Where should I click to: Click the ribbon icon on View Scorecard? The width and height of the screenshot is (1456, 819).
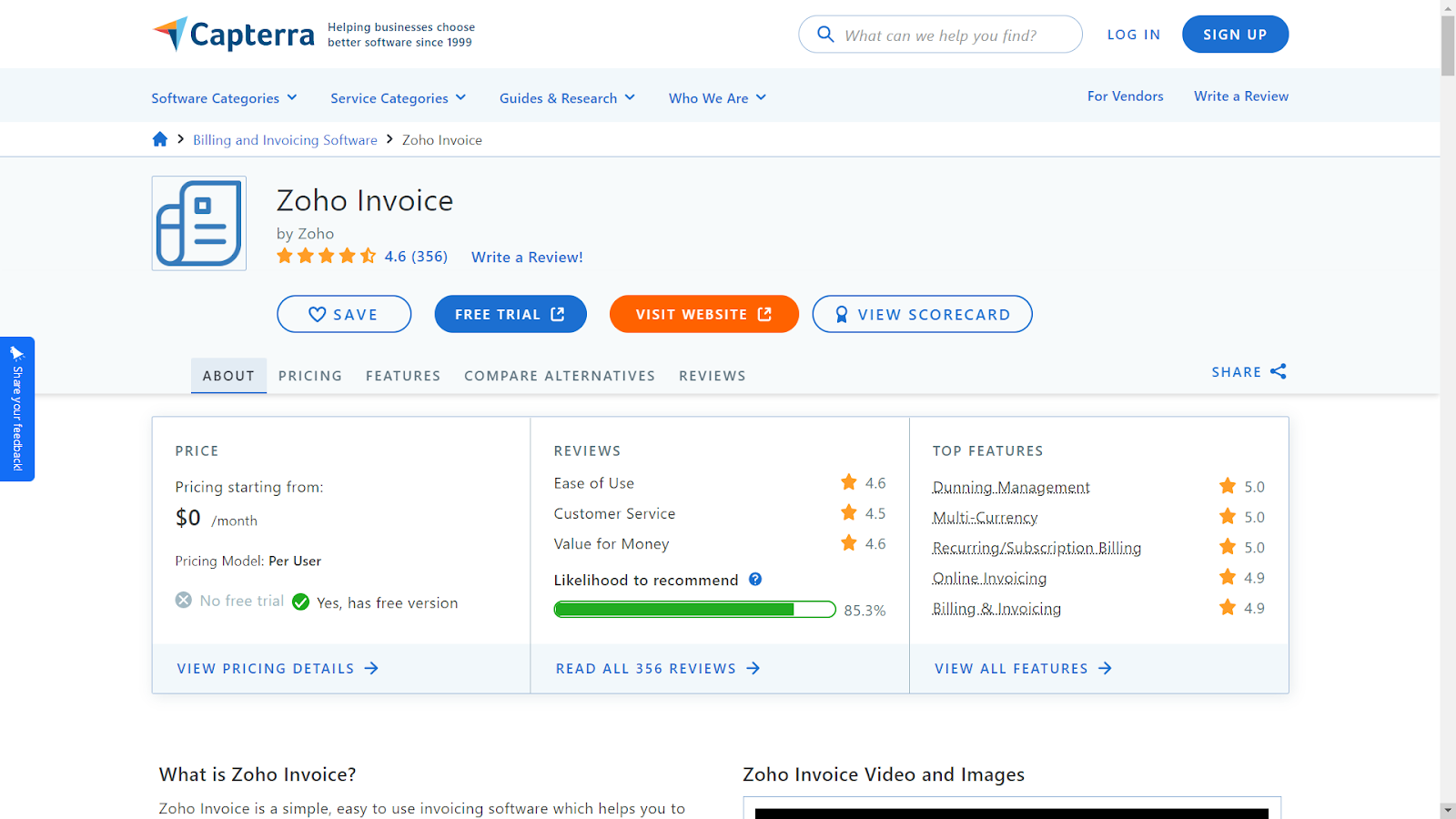point(842,314)
